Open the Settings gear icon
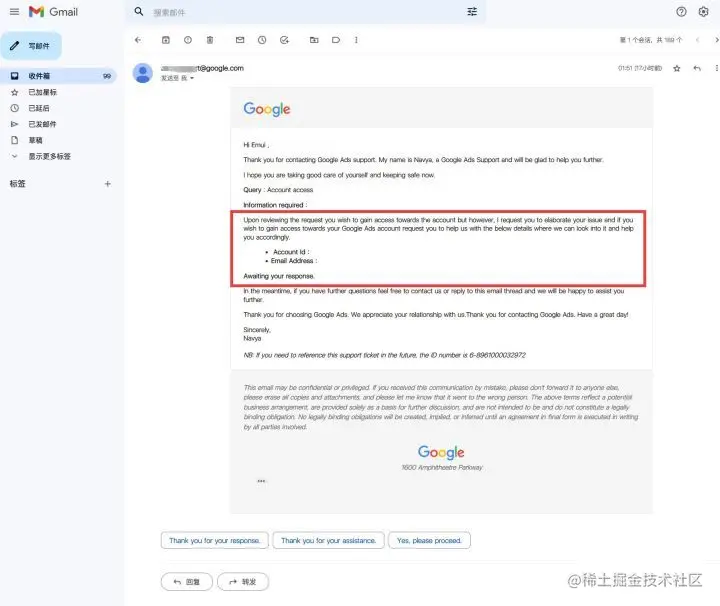The image size is (720, 606). click(x=703, y=12)
